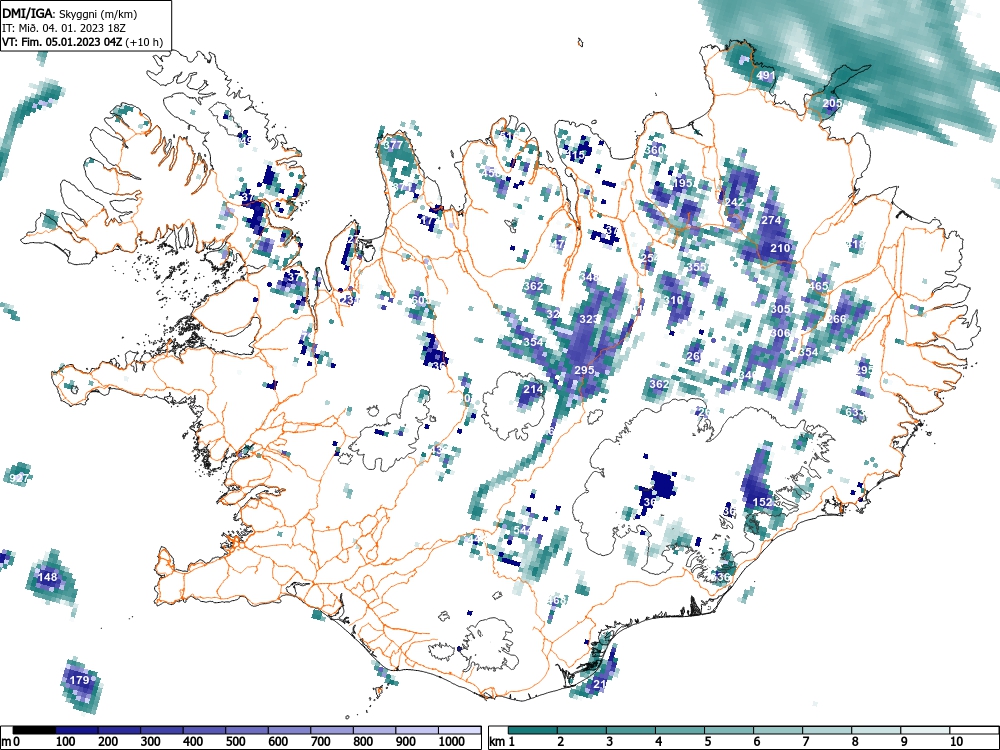
Task: Select the 152 visibility label
Action: pos(763,502)
